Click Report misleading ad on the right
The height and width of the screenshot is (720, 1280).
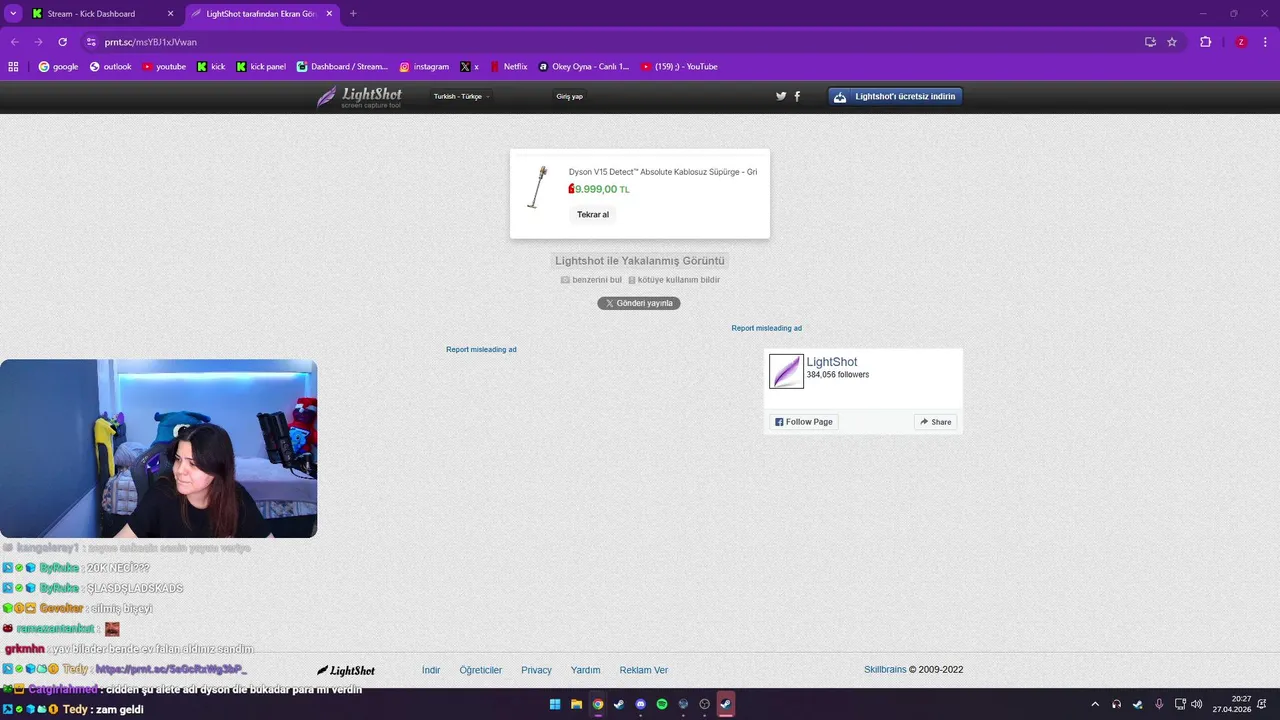[766, 328]
